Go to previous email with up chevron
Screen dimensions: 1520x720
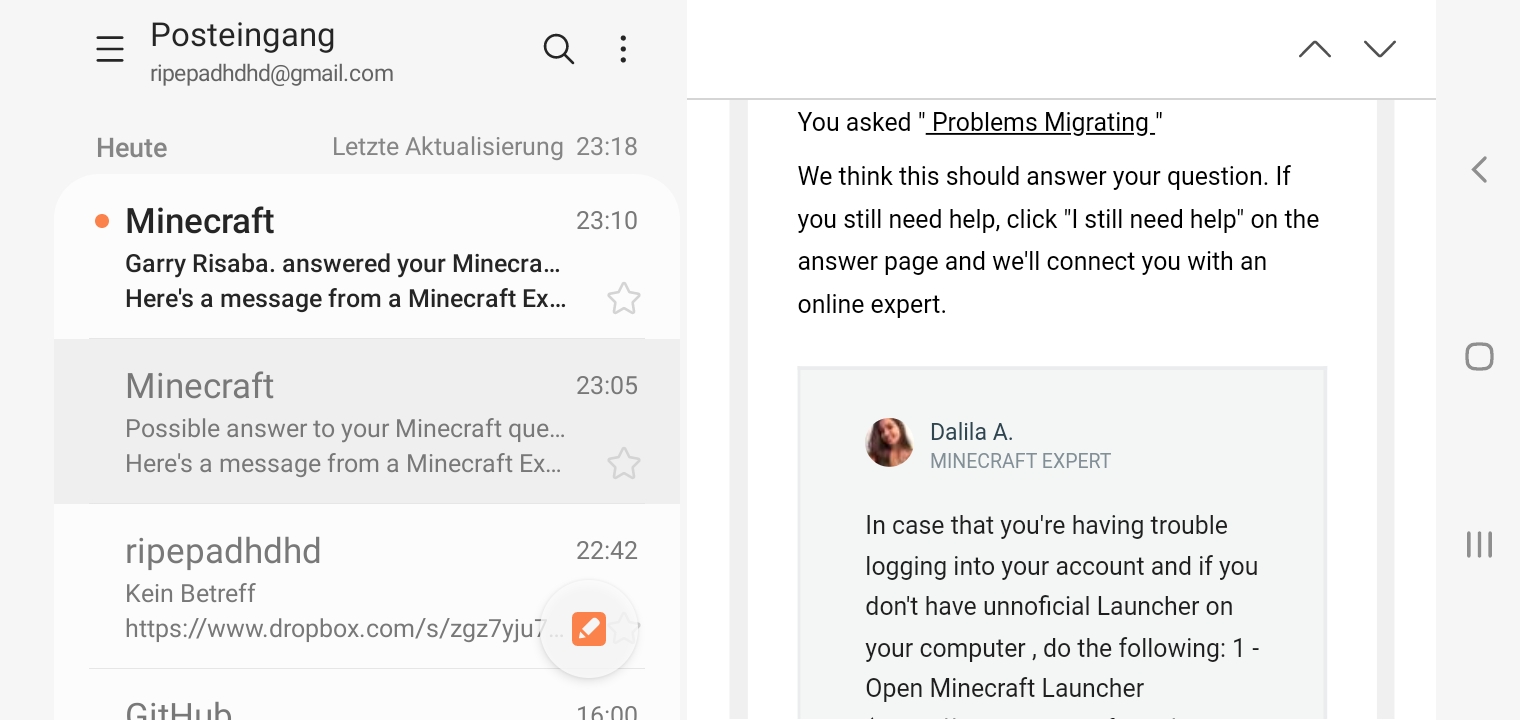[x=1314, y=49]
